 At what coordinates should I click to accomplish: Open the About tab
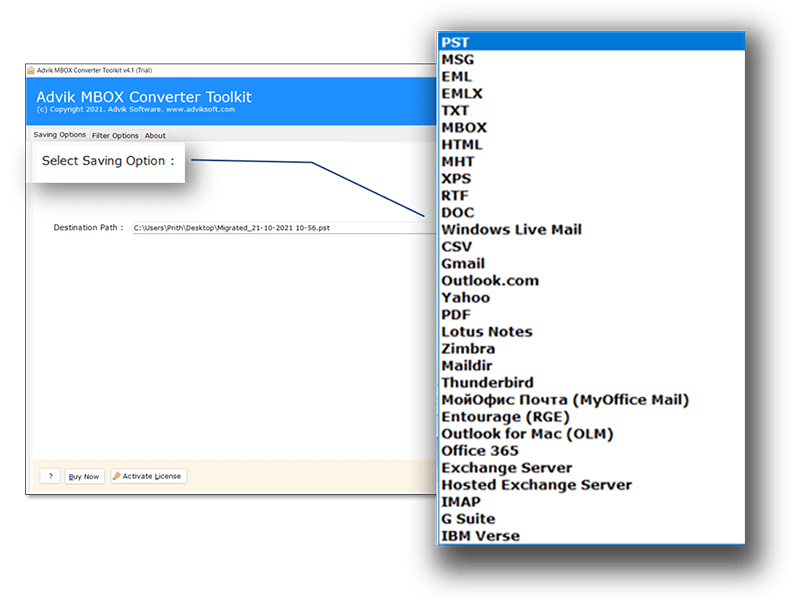point(155,136)
